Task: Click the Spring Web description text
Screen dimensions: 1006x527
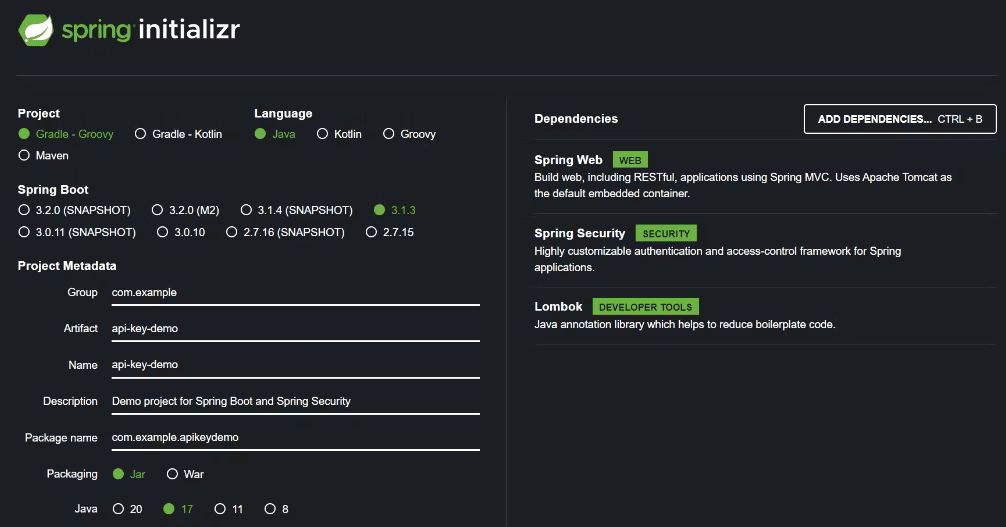Action: point(743,185)
